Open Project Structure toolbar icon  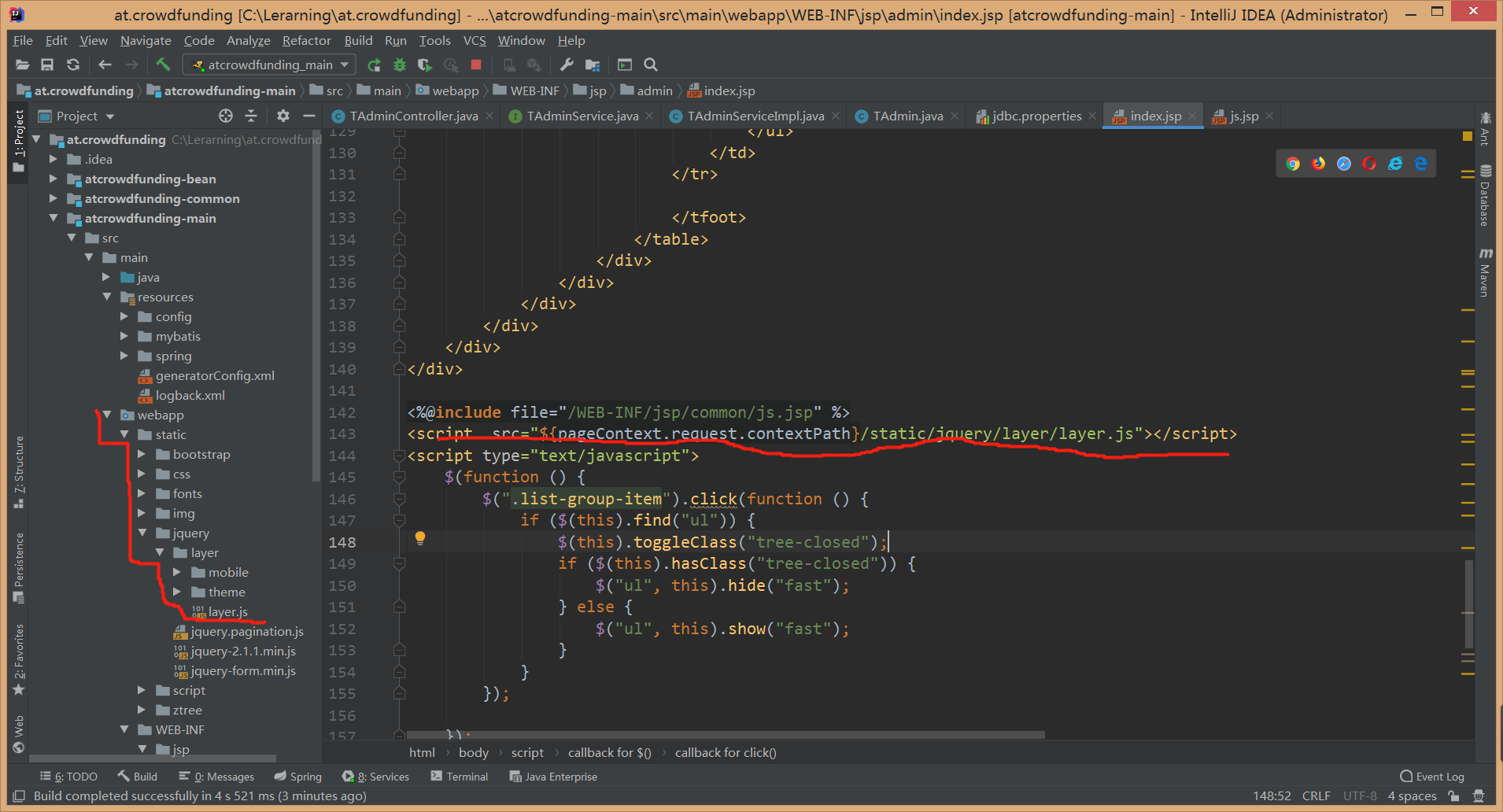(593, 65)
